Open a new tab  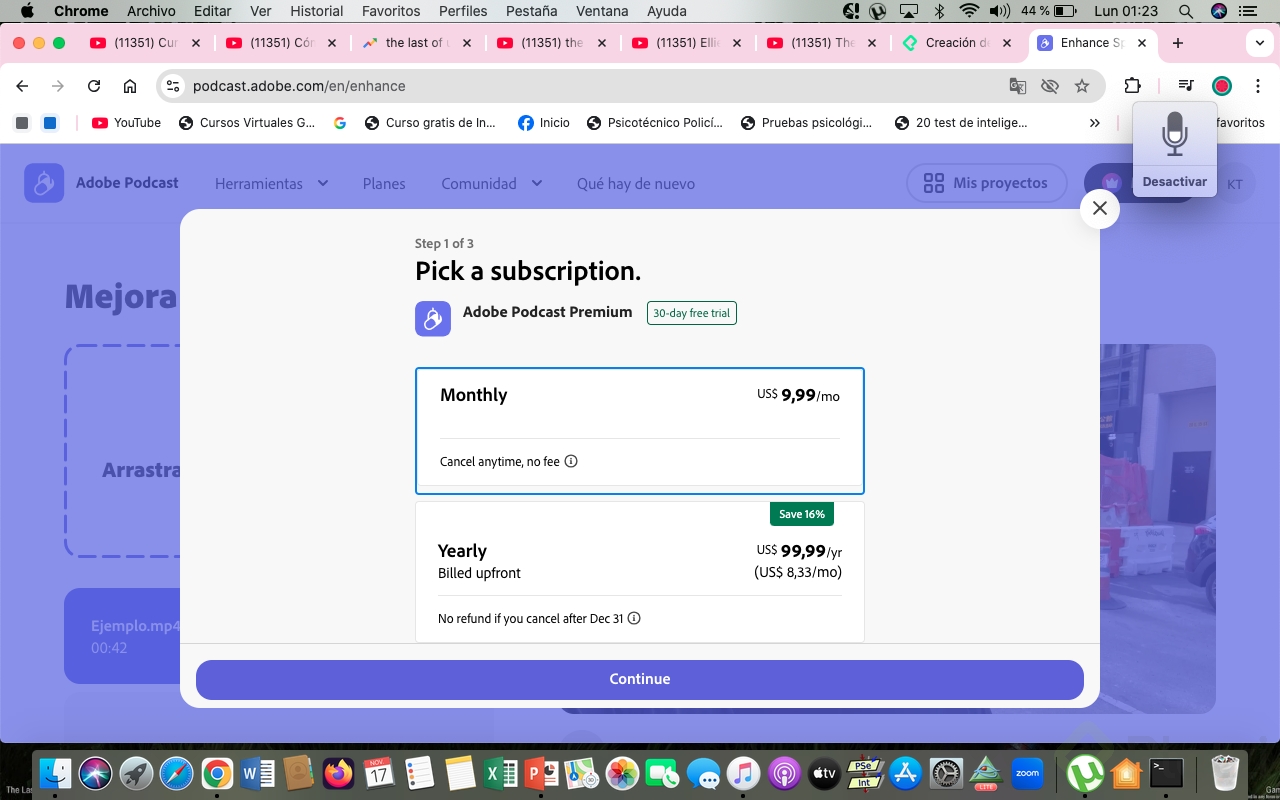pos(1178,43)
